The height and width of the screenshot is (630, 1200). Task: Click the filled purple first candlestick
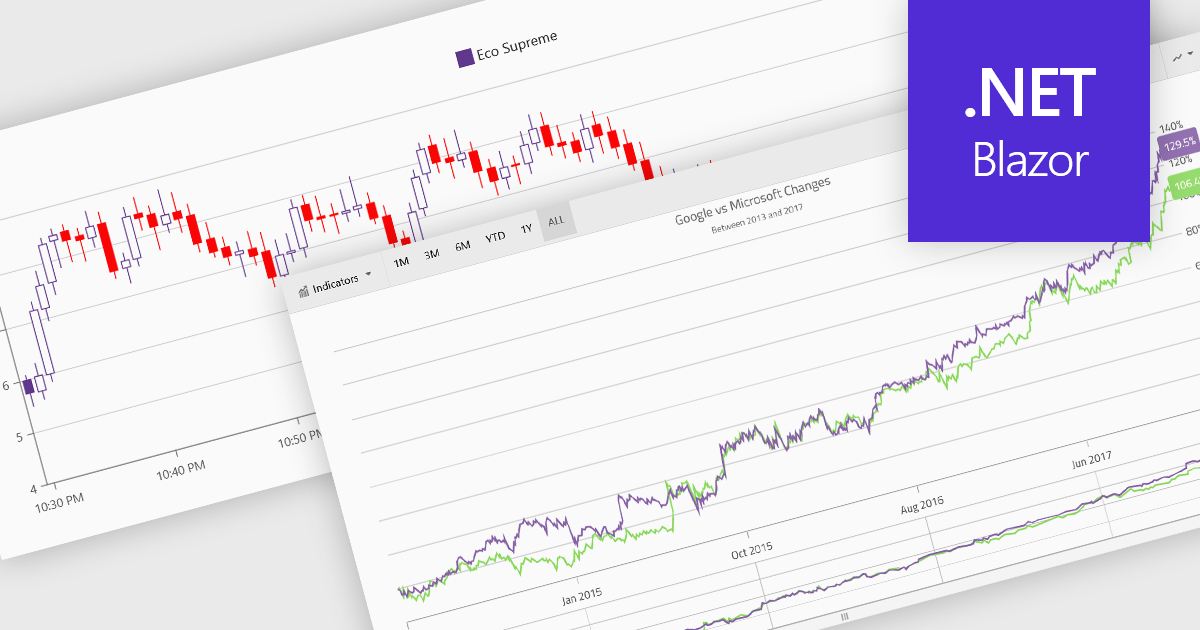[29, 386]
